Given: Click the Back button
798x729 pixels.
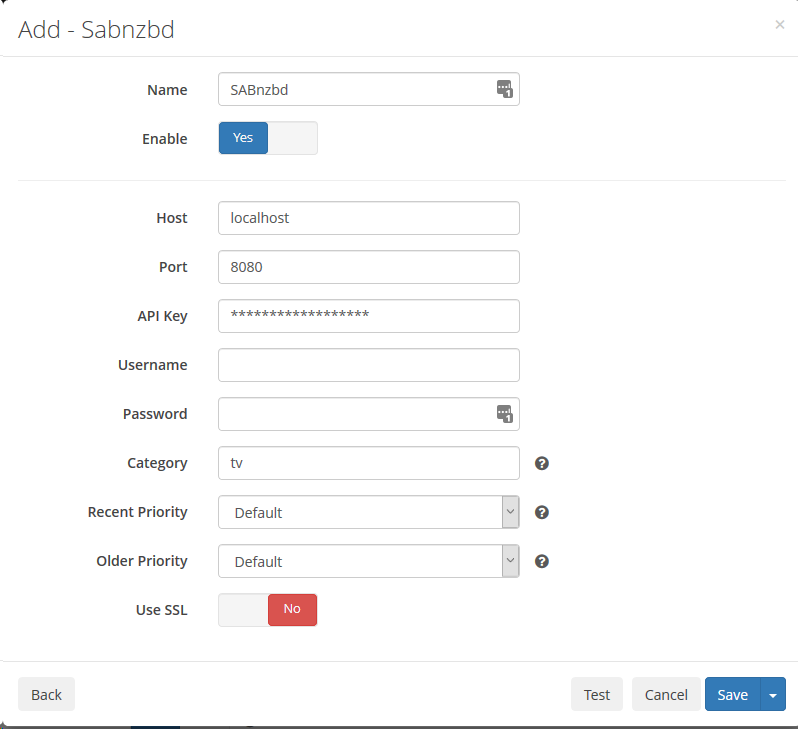Looking at the screenshot, I should pos(46,694).
